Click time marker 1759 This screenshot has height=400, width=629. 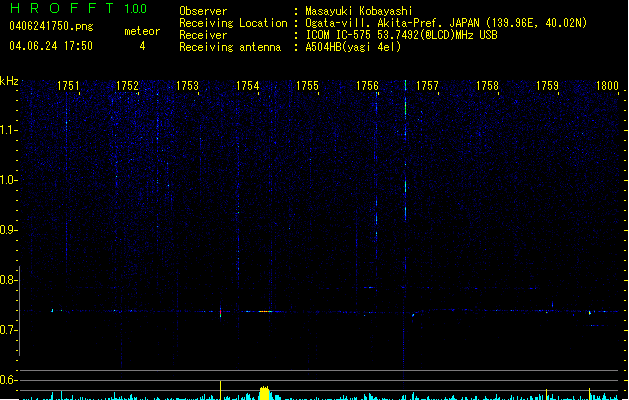[x=547, y=86]
